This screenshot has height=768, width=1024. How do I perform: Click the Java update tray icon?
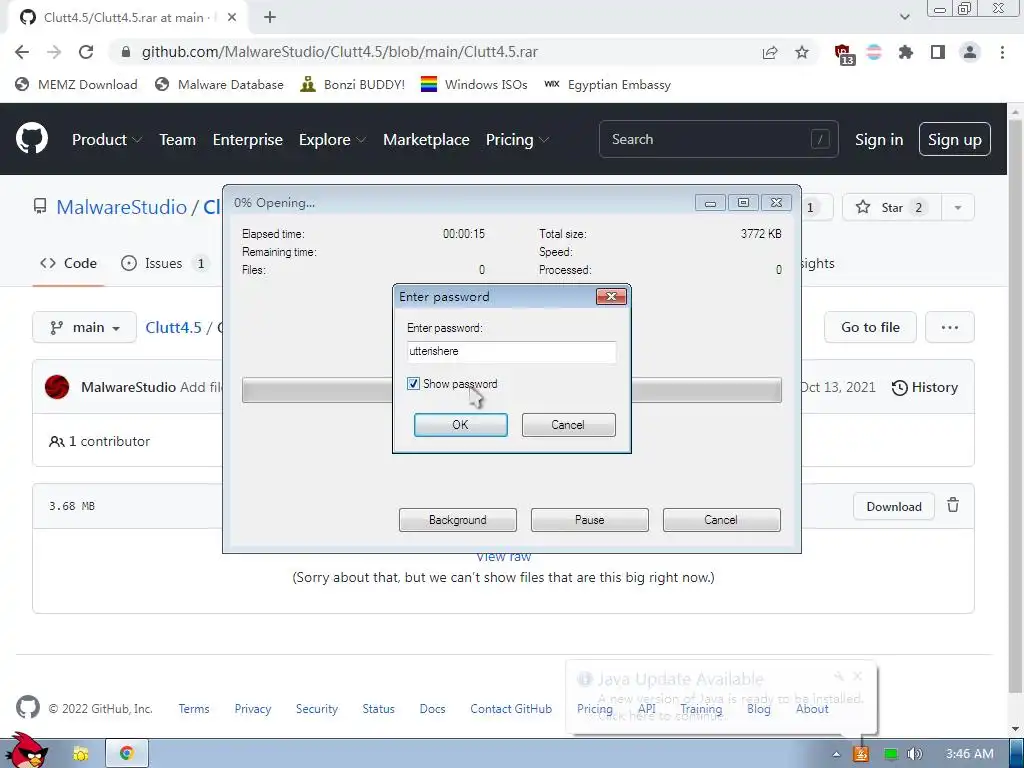click(861, 754)
